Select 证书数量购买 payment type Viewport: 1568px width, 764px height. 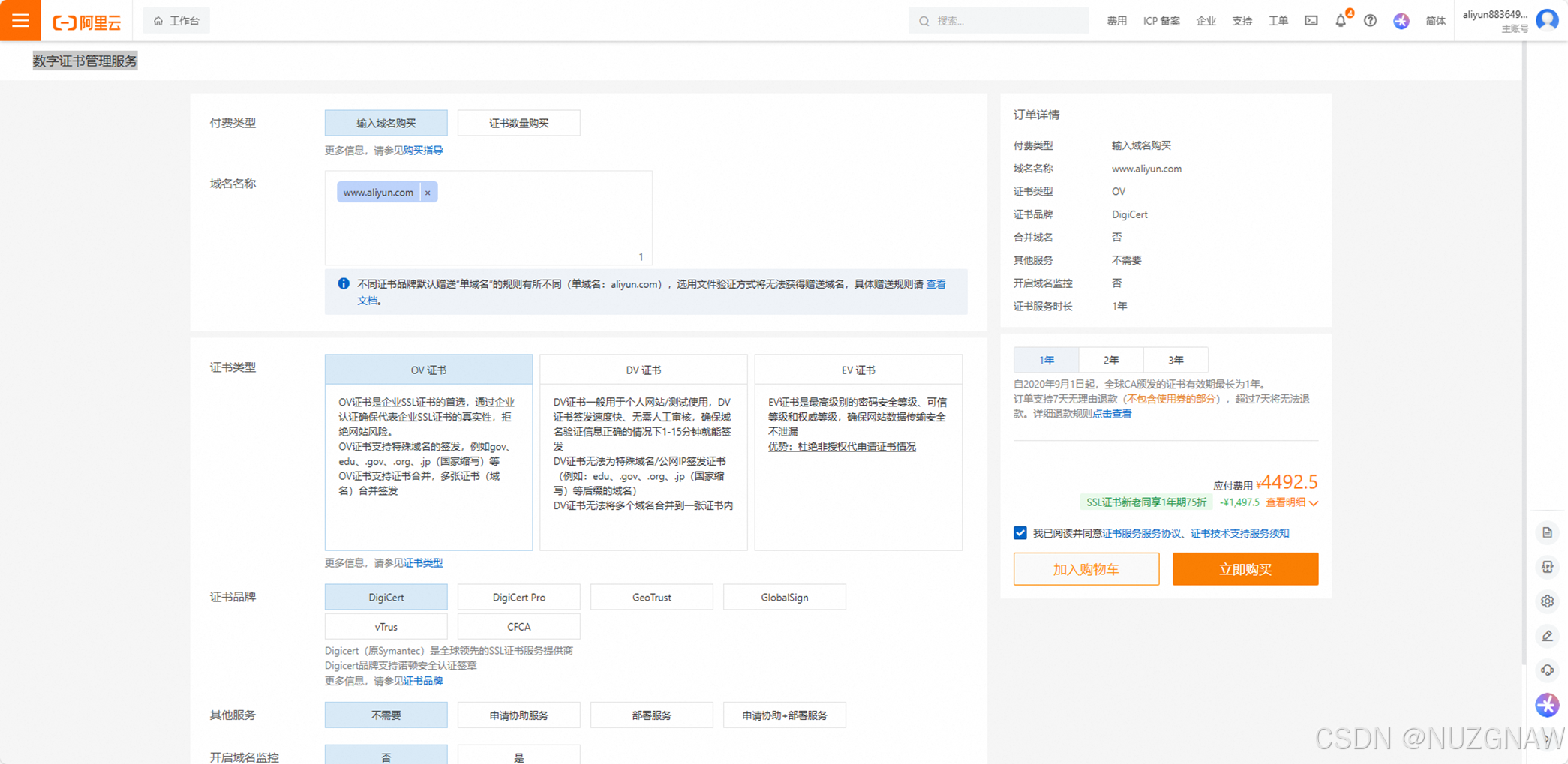tap(518, 123)
